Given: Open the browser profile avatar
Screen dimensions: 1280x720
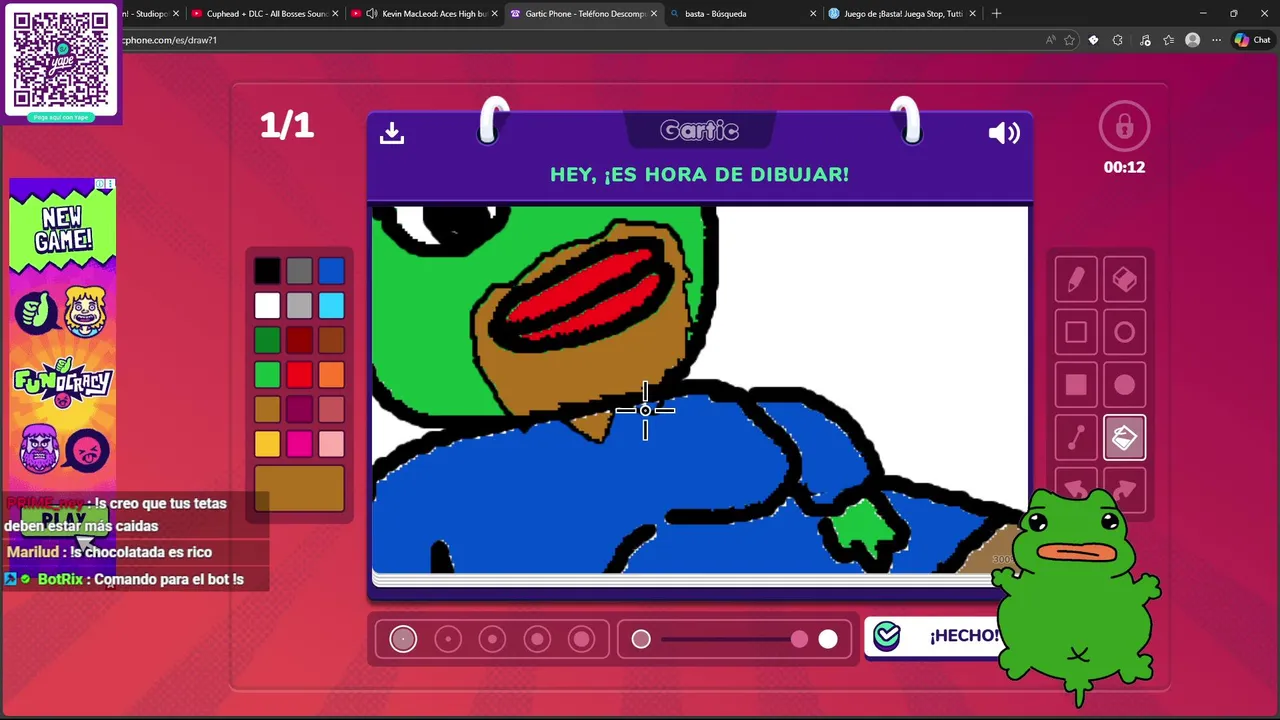Looking at the screenshot, I should [1192, 40].
